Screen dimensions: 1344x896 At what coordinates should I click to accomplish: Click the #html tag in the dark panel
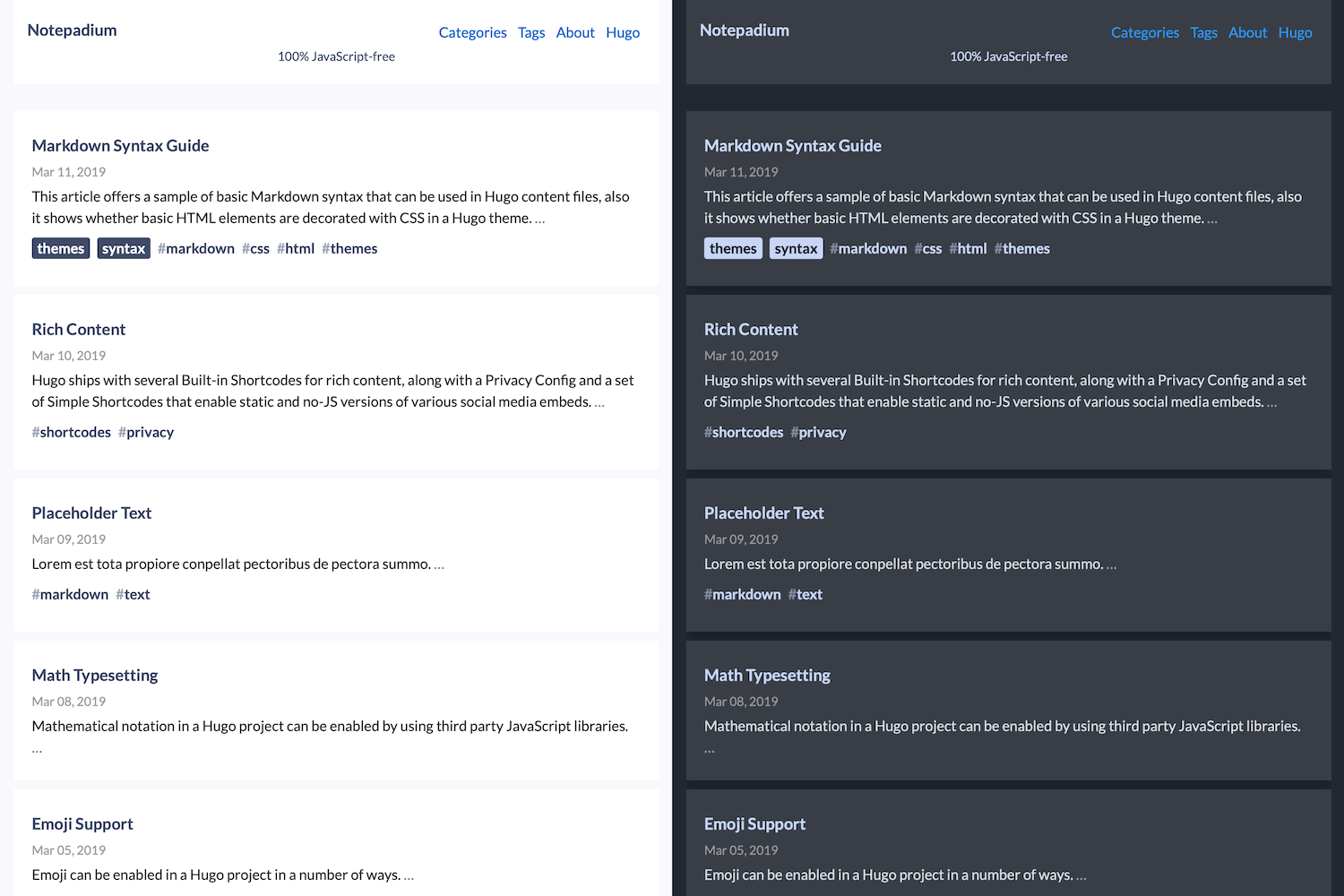(969, 248)
